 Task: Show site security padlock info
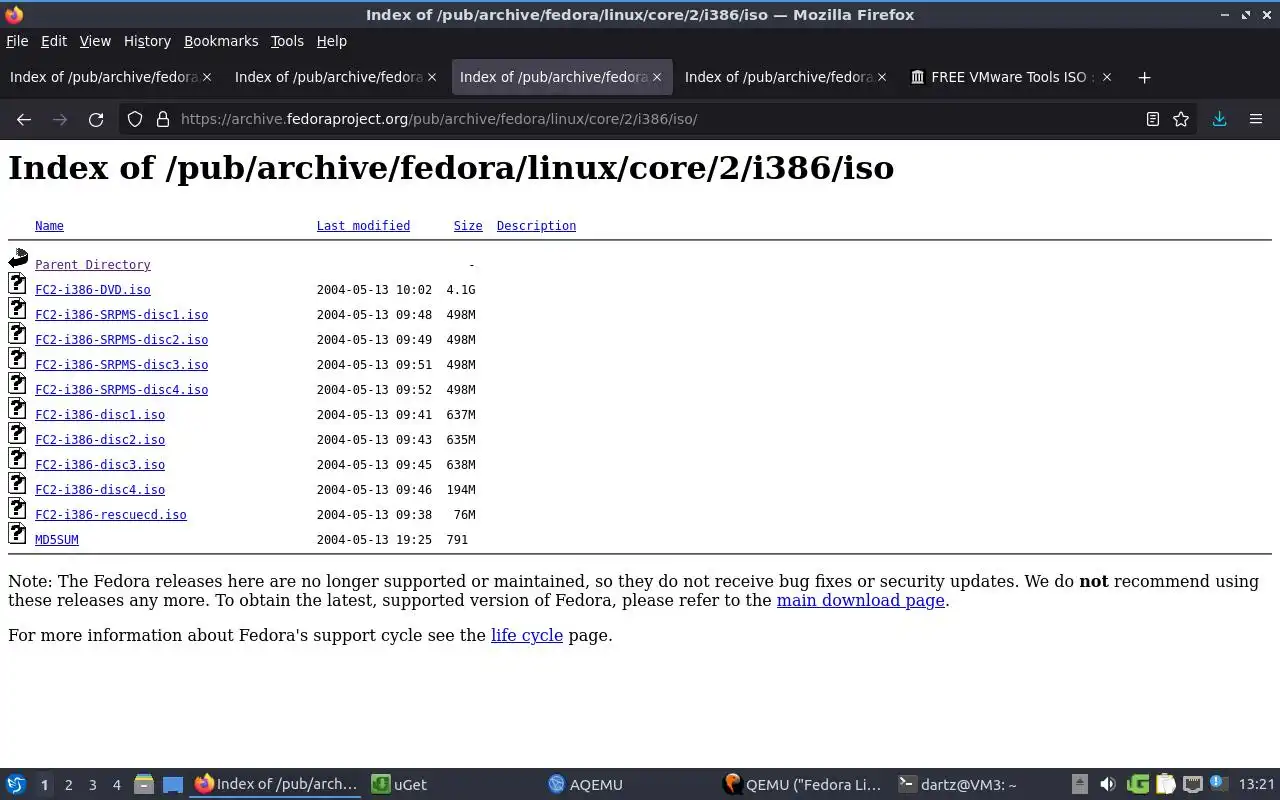click(163, 119)
